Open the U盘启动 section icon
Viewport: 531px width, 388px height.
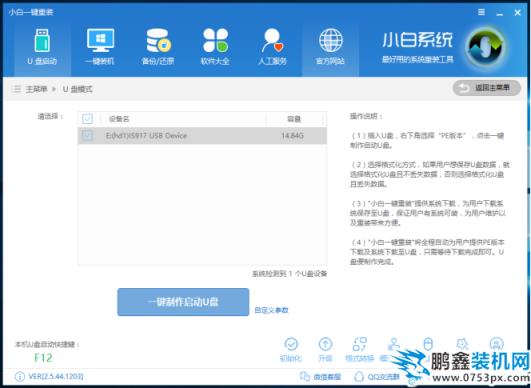(42, 41)
